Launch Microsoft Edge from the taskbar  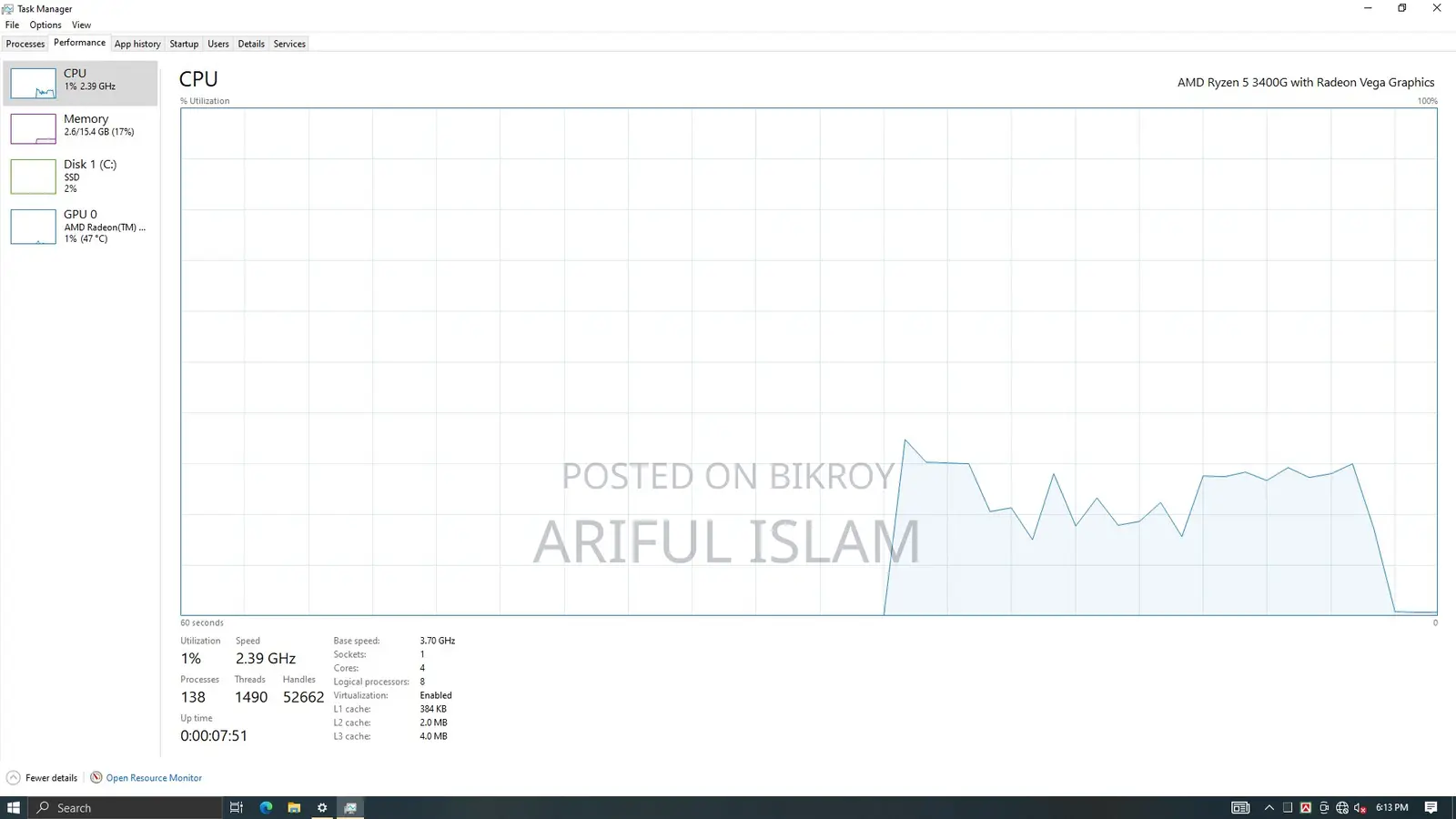tap(266, 807)
